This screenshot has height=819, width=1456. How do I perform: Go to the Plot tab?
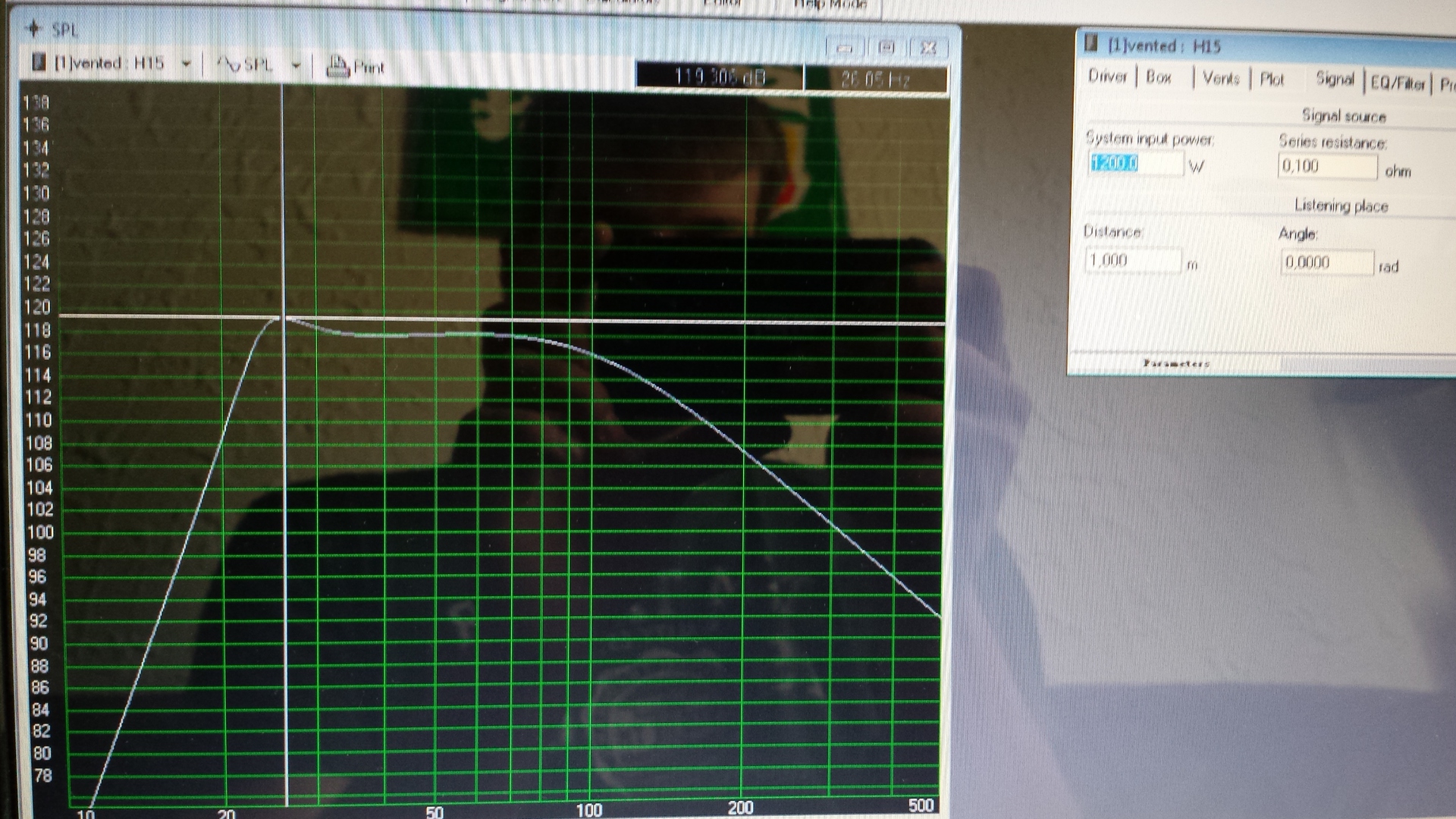click(x=1272, y=79)
